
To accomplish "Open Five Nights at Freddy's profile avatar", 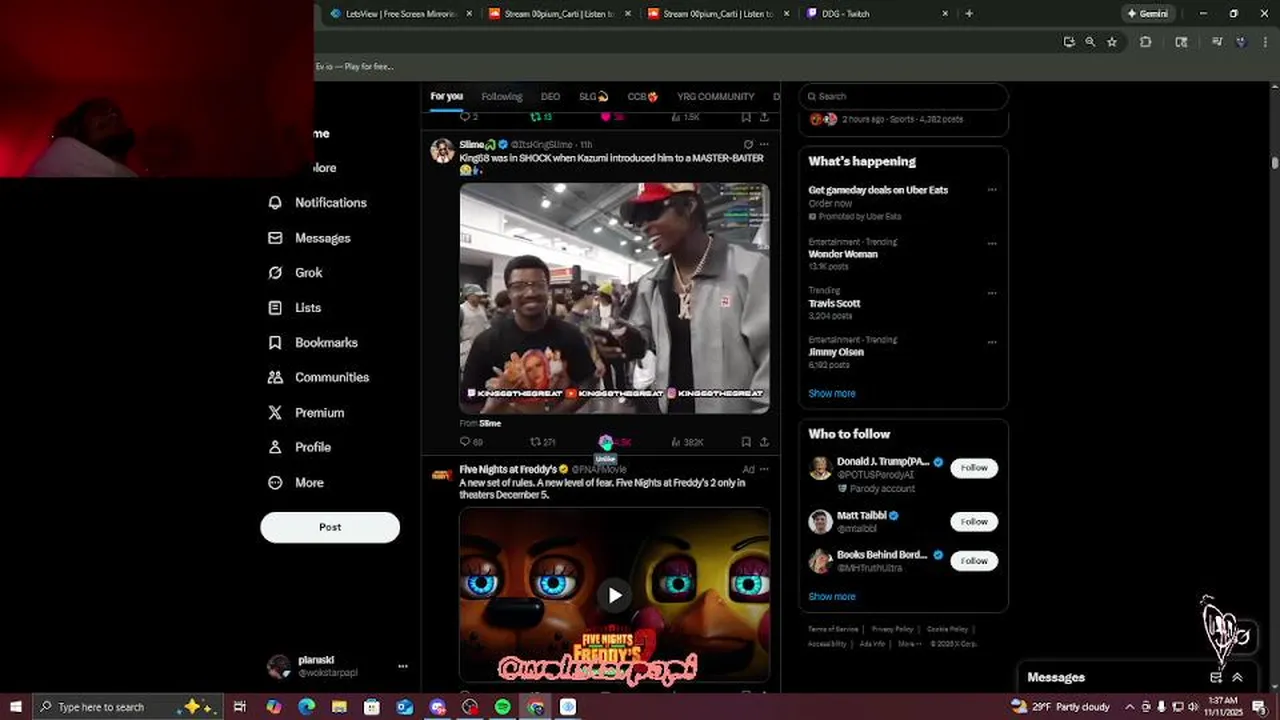I will 442,475.
